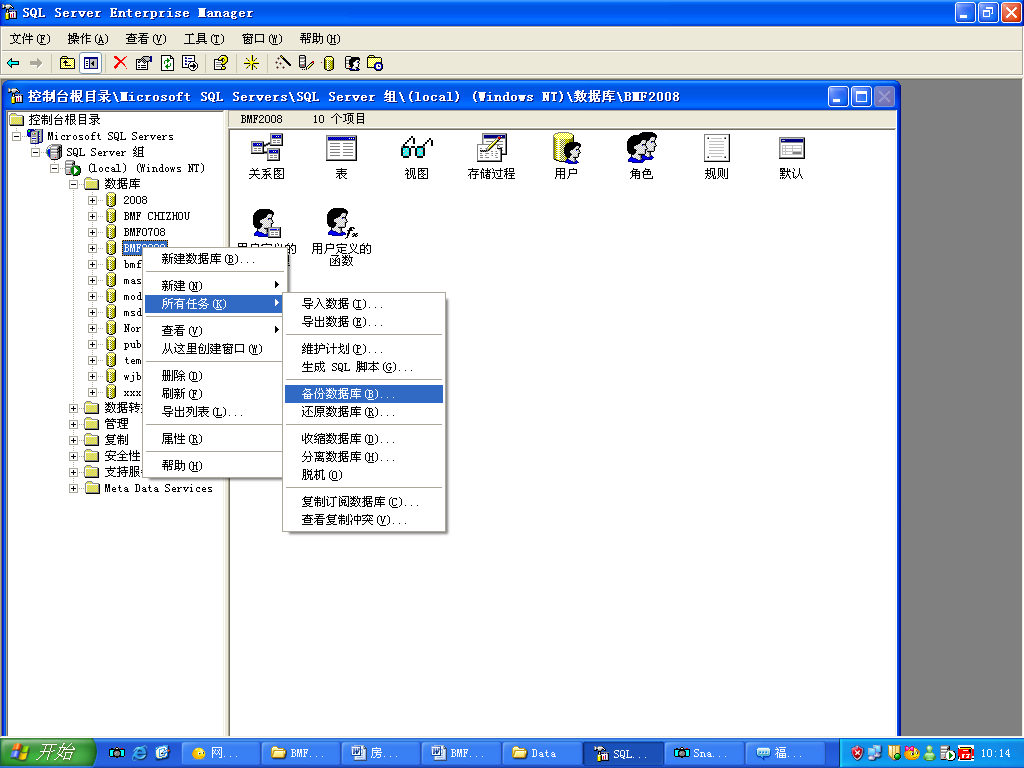The image size is (1024, 768).
Task: Open the Properties toolbar icon
Action: (x=143, y=63)
